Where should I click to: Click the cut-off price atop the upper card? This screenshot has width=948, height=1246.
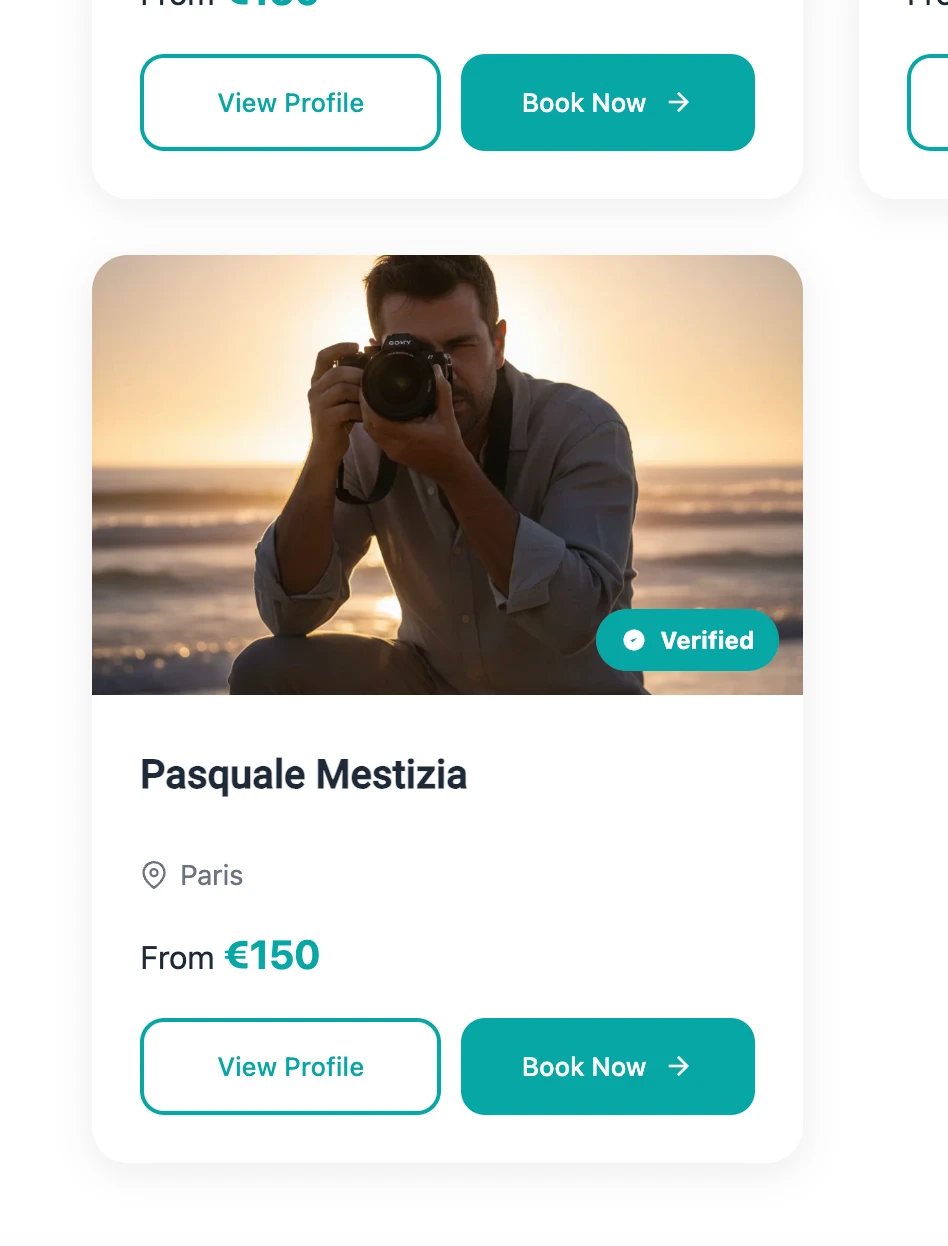pos(272,4)
